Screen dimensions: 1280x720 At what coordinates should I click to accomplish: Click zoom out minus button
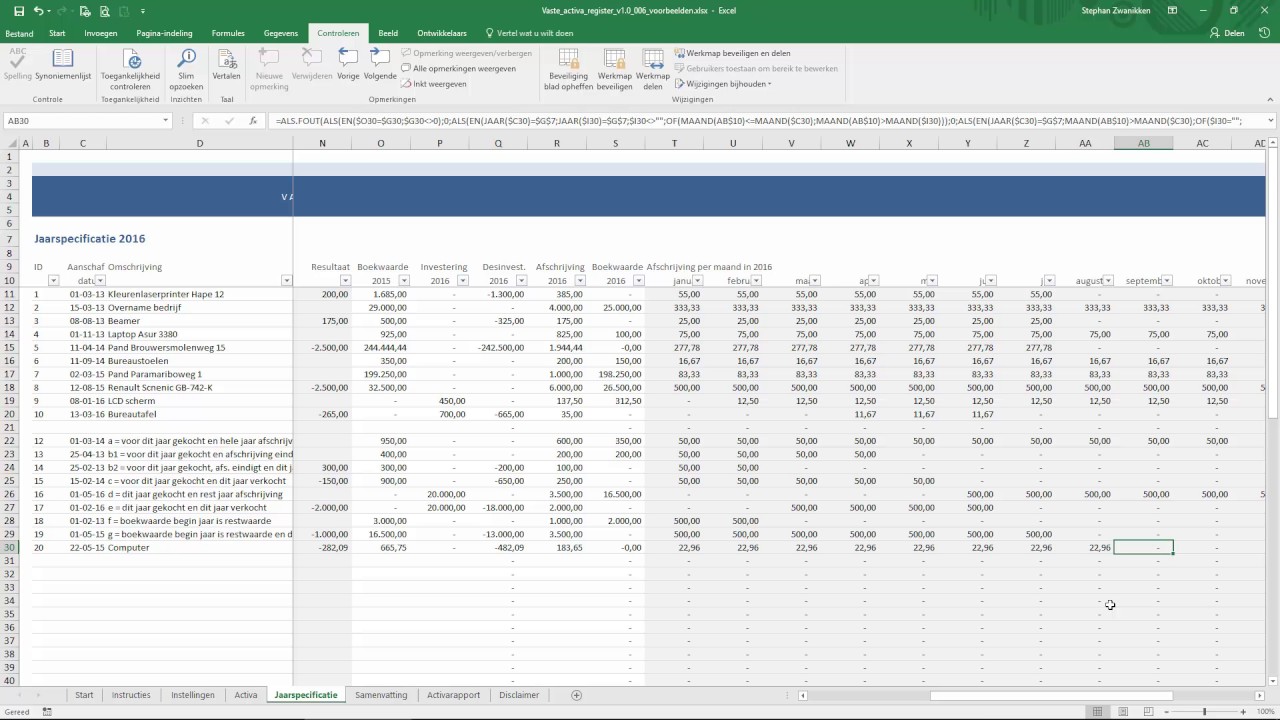[x=1166, y=712]
